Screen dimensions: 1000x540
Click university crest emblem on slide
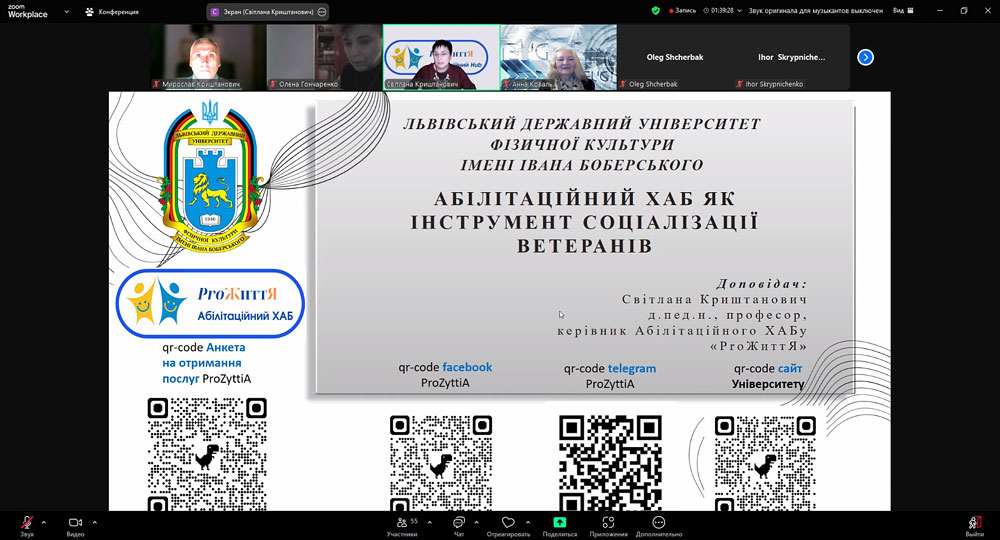coord(210,177)
